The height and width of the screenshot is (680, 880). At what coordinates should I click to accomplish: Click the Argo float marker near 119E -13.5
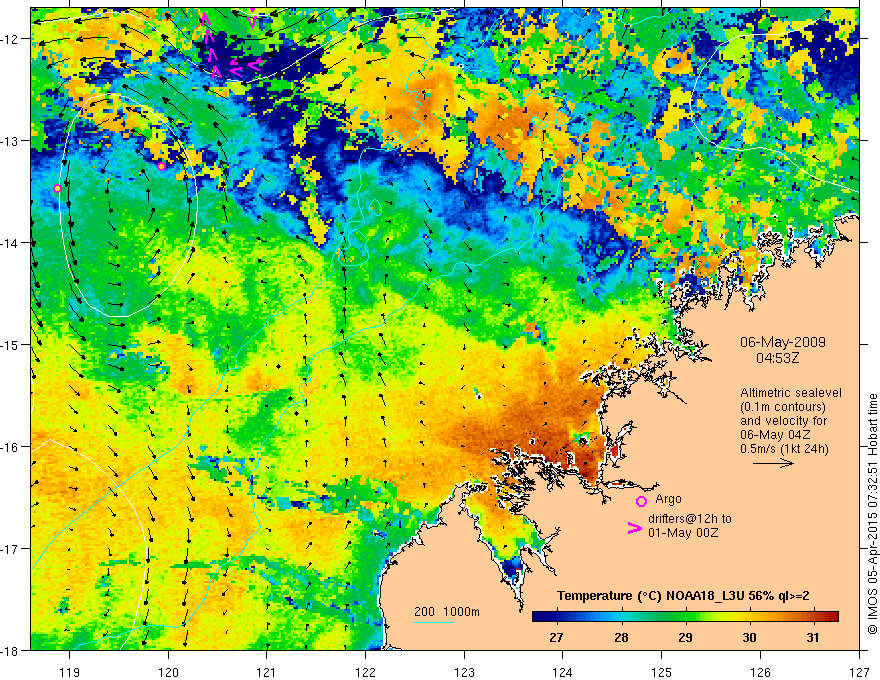[x=57, y=189]
